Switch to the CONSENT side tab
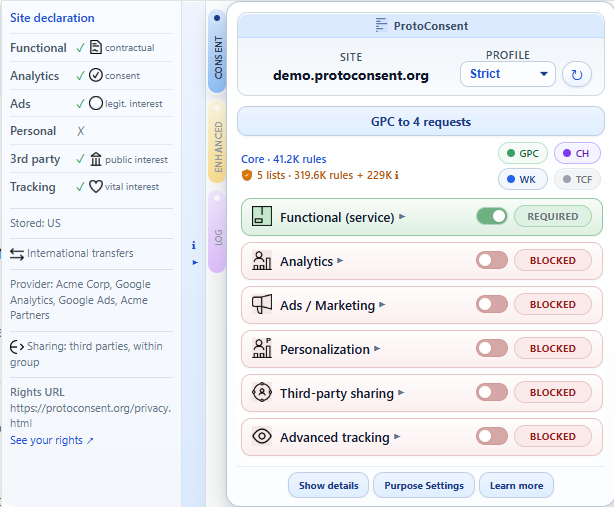The image size is (614, 507). [x=217, y=51]
